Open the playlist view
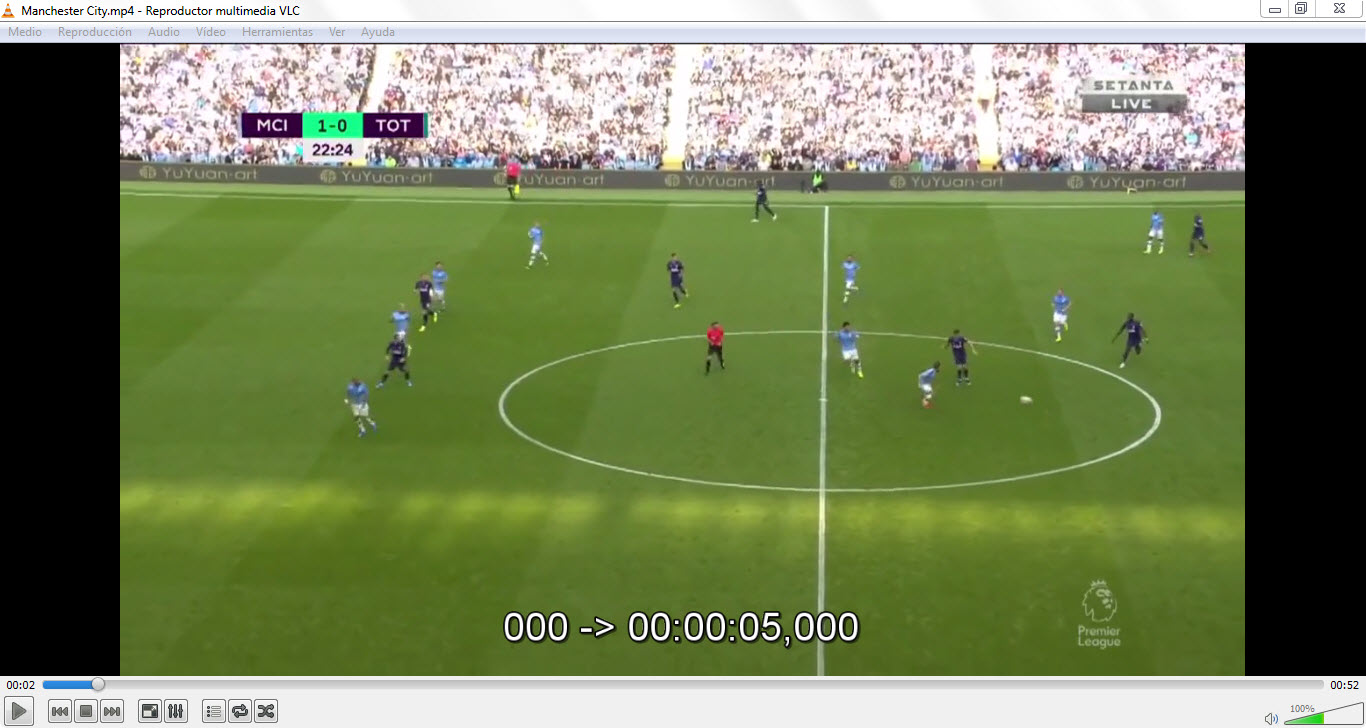 pyautogui.click(x=214, y=711)
